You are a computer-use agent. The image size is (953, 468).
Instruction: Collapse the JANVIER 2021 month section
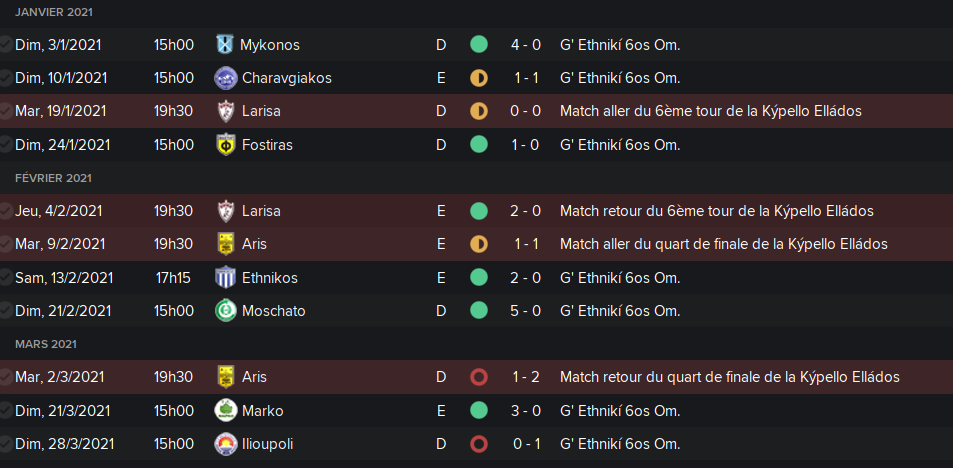[56, 12]
